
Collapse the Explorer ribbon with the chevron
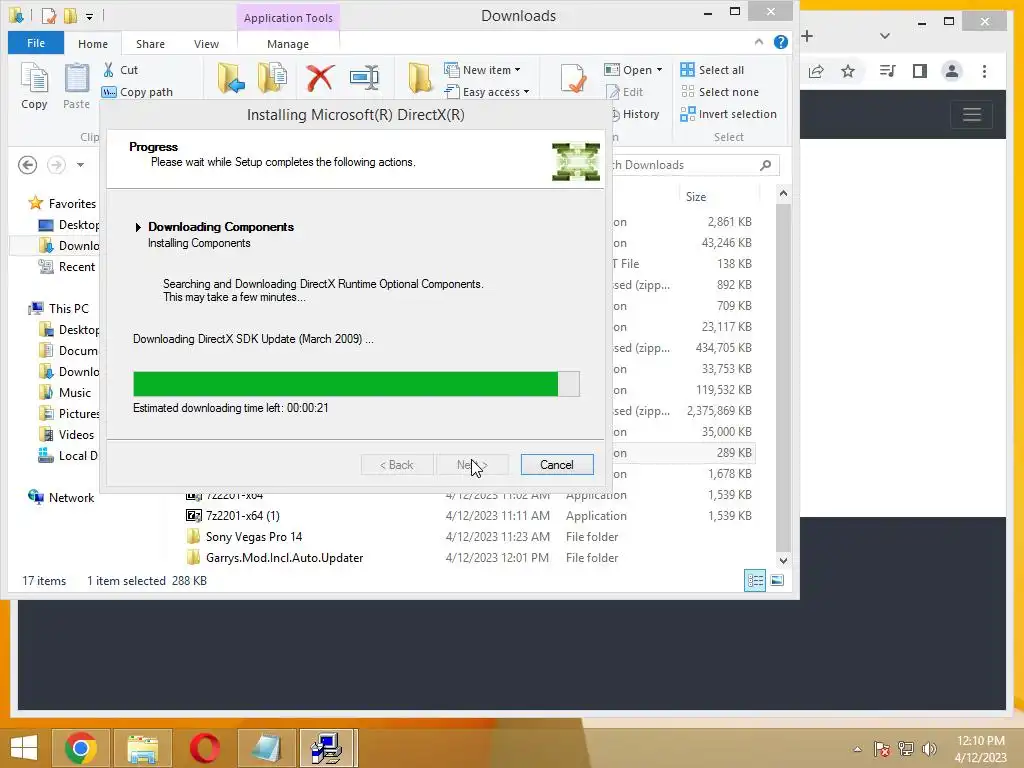758,42
